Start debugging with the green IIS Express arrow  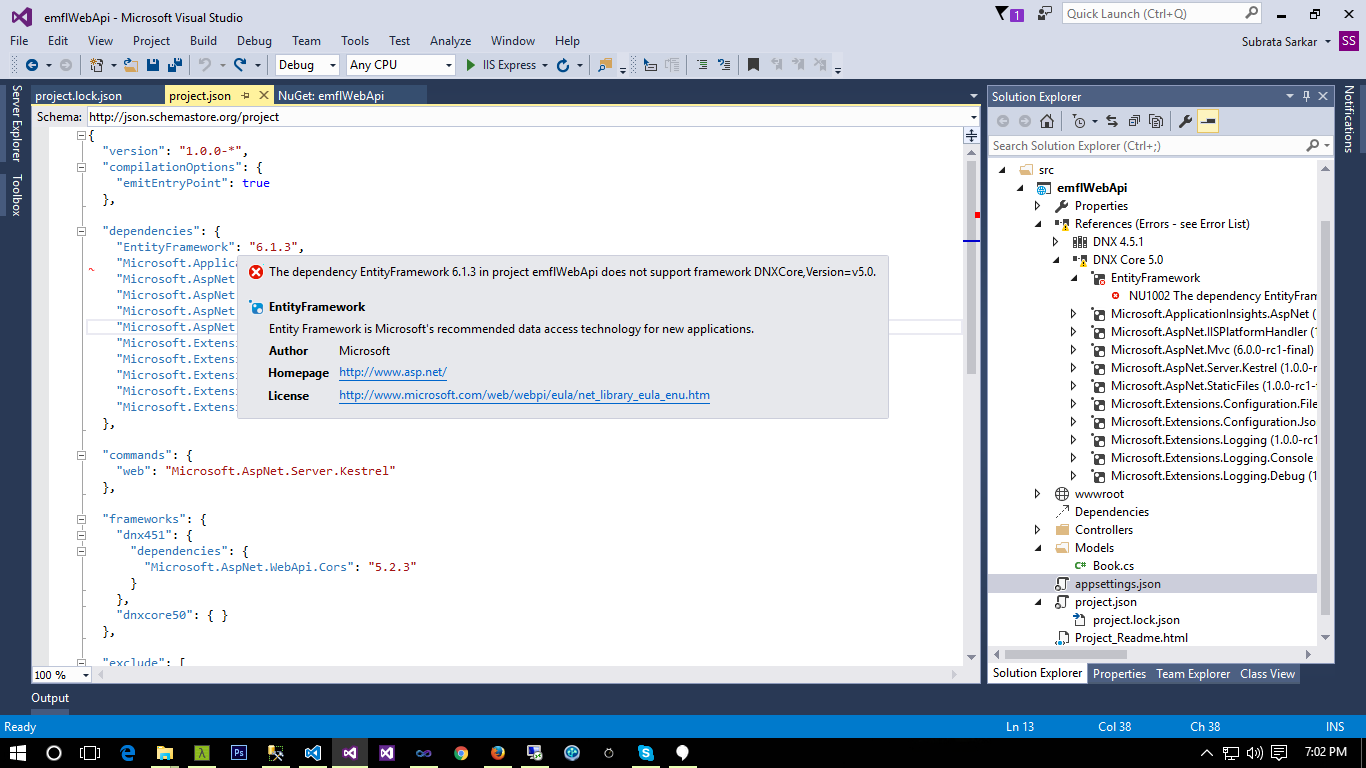472,65
